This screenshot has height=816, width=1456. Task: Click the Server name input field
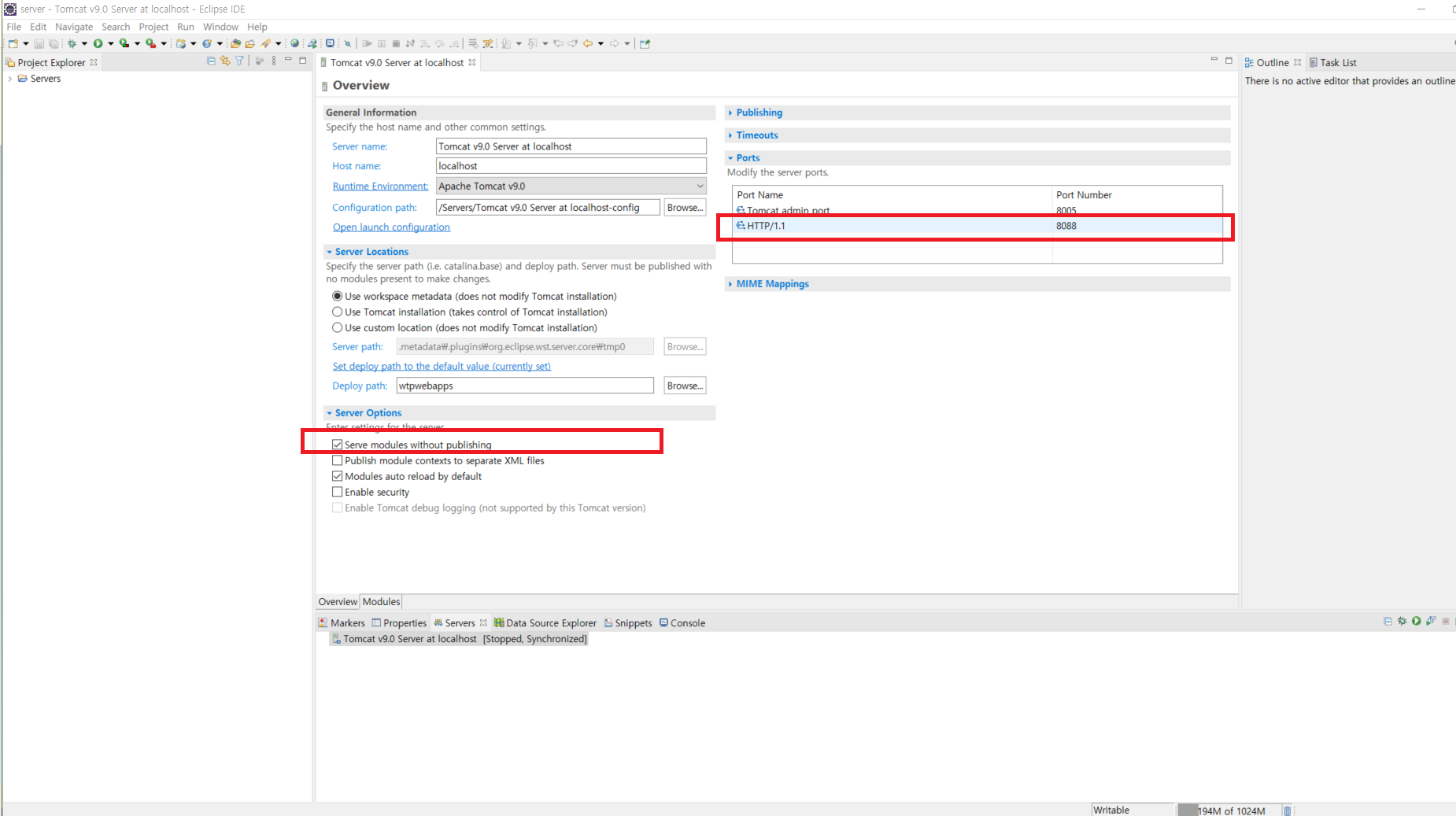click(571, 146)
